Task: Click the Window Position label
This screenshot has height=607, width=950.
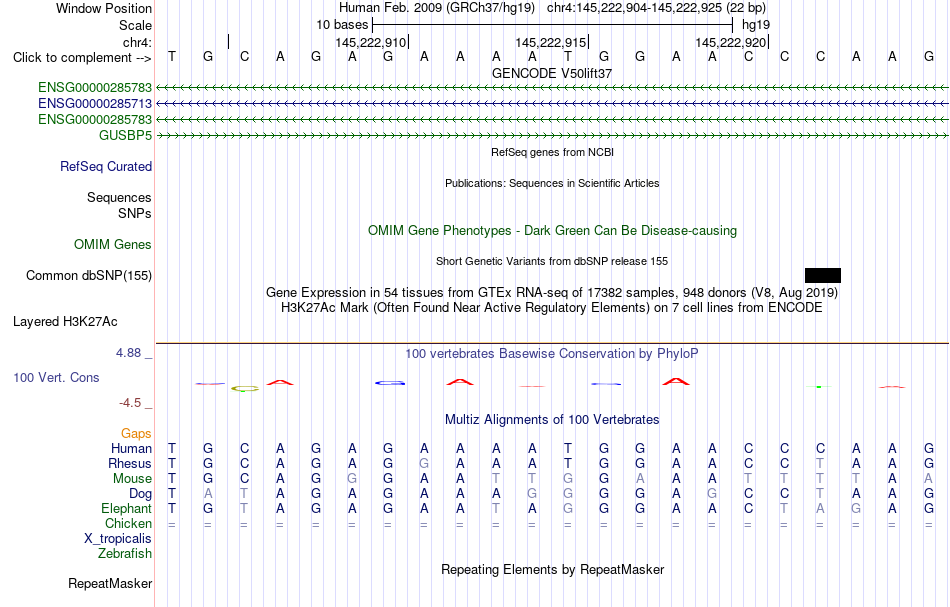Action: 104,8
